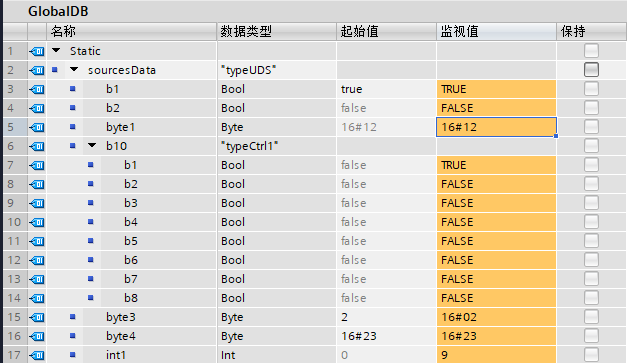Viewport: 627px width, 363px height.
Task: Click the data tag icon in row 3
Action: click(37, 89)
